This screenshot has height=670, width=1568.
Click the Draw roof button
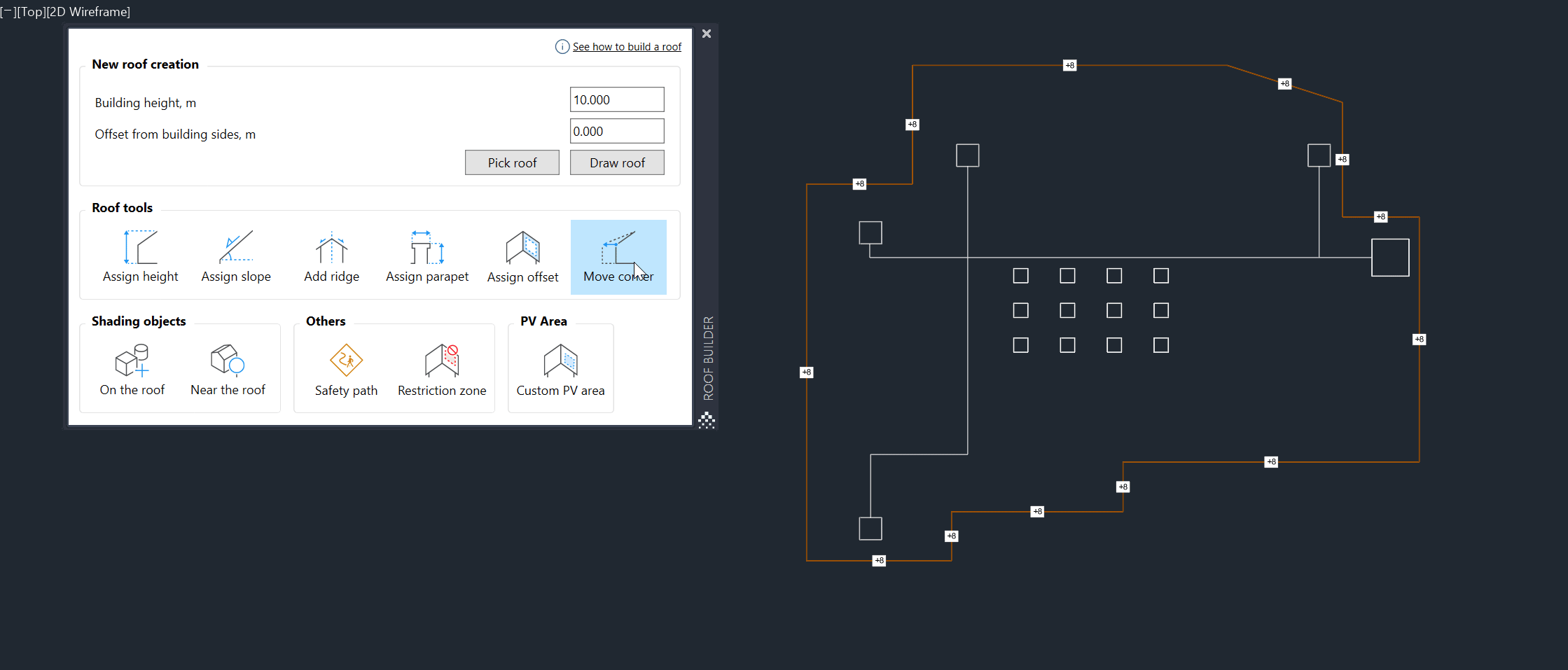click(617, 162)
